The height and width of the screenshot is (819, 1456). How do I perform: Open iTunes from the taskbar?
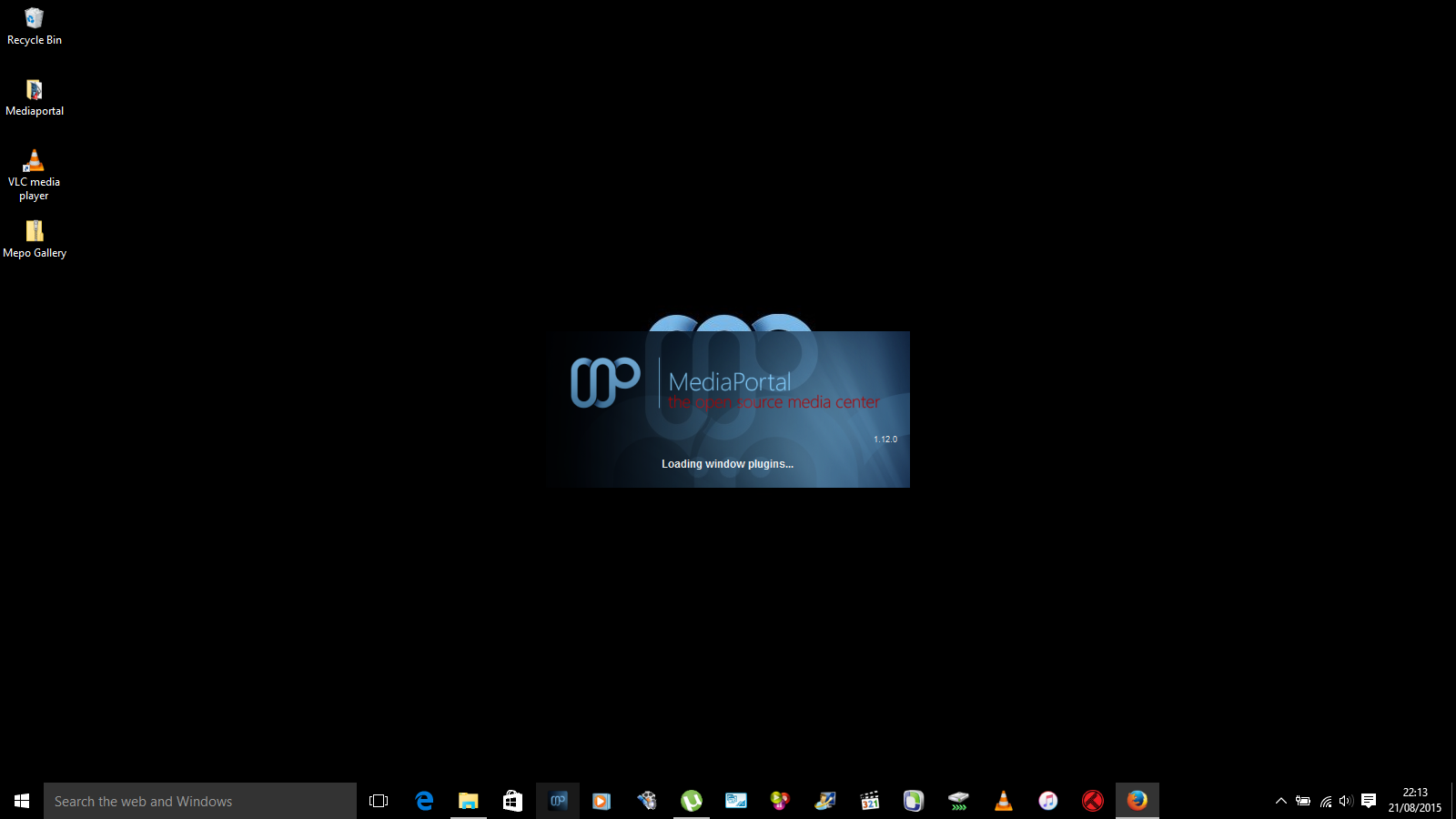[1048, 801]
